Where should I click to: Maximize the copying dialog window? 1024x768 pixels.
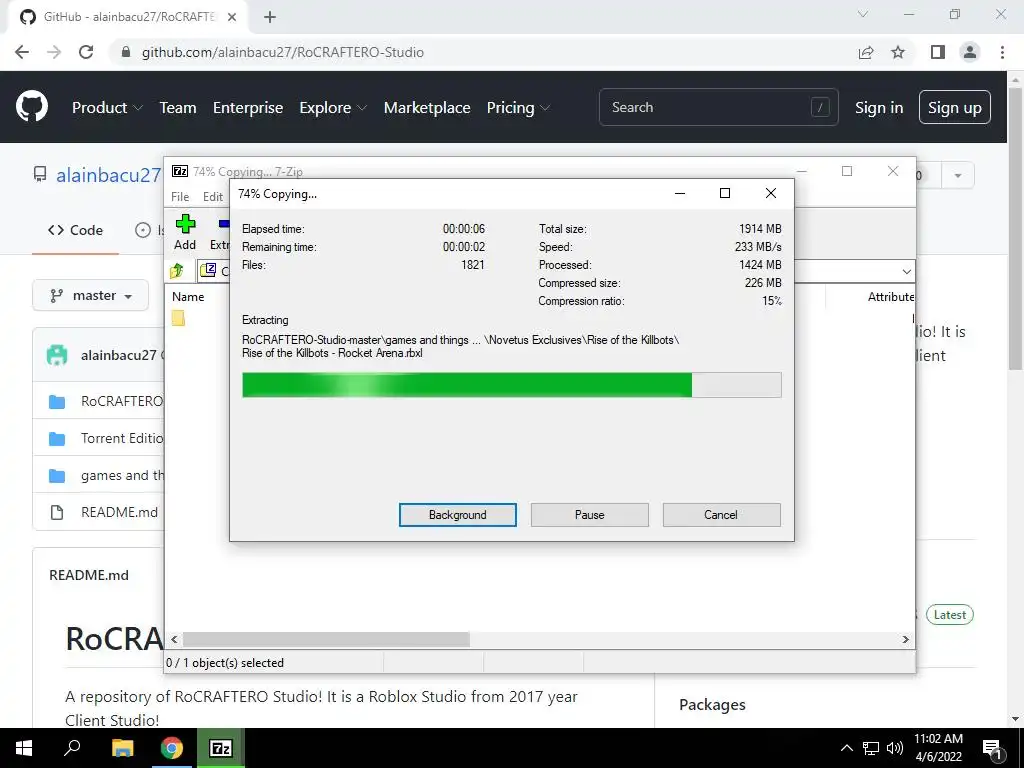tap(725, 193)
